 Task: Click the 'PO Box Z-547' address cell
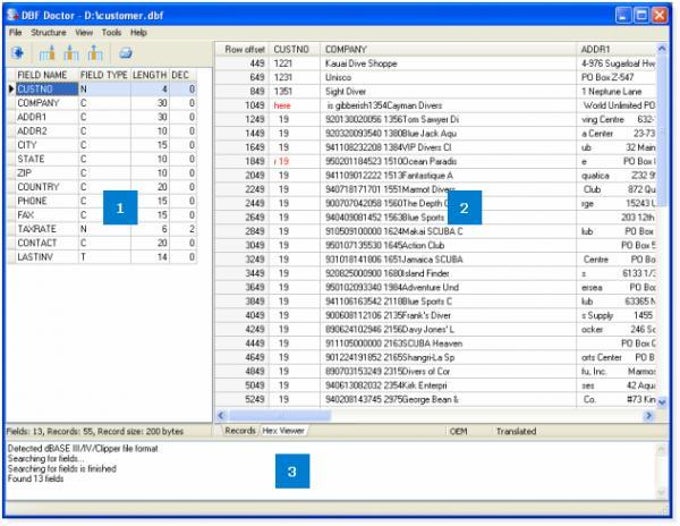pyautogui.click(x=617, y=77)
